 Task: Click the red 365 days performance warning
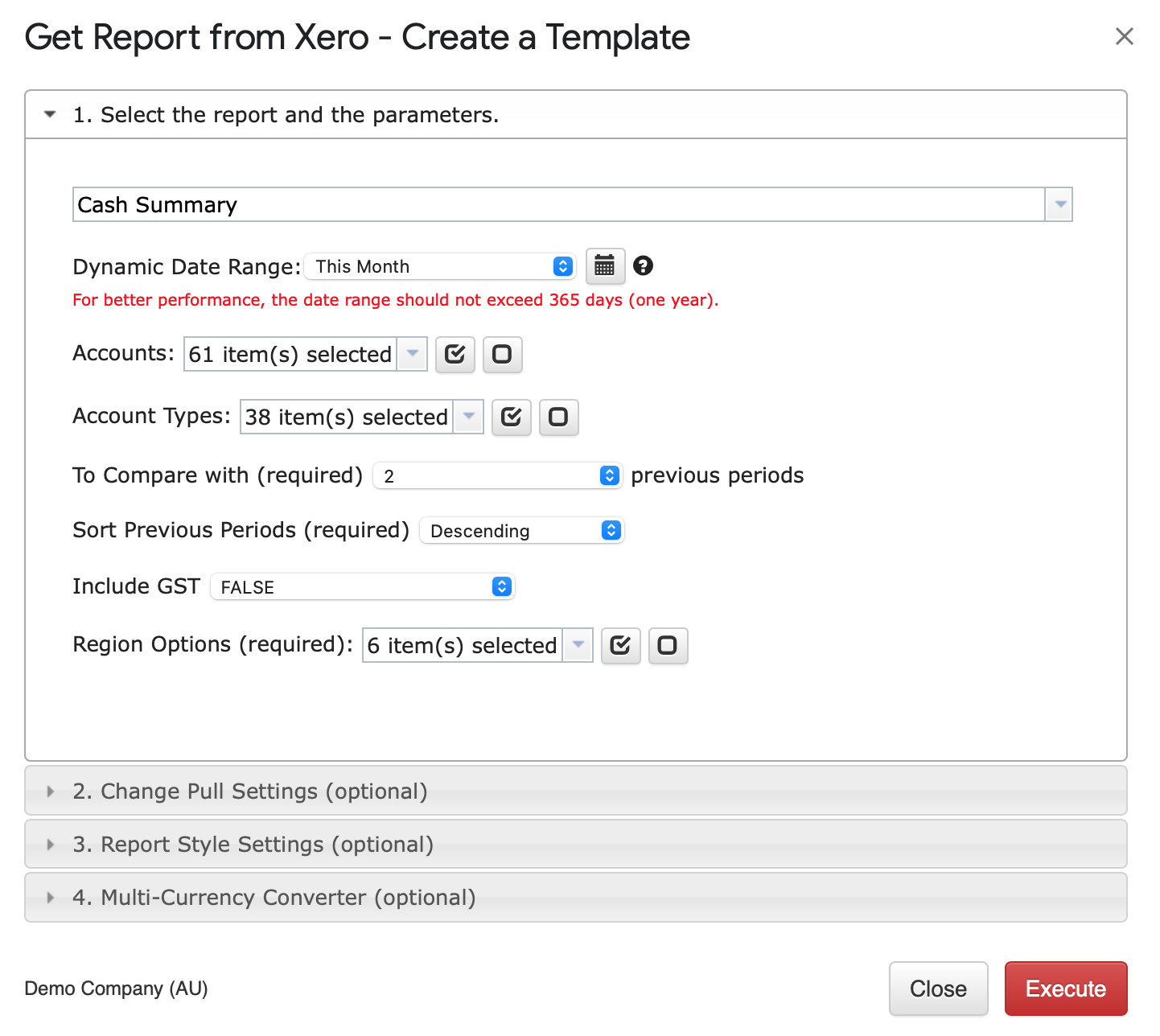(x=396, y=300)
